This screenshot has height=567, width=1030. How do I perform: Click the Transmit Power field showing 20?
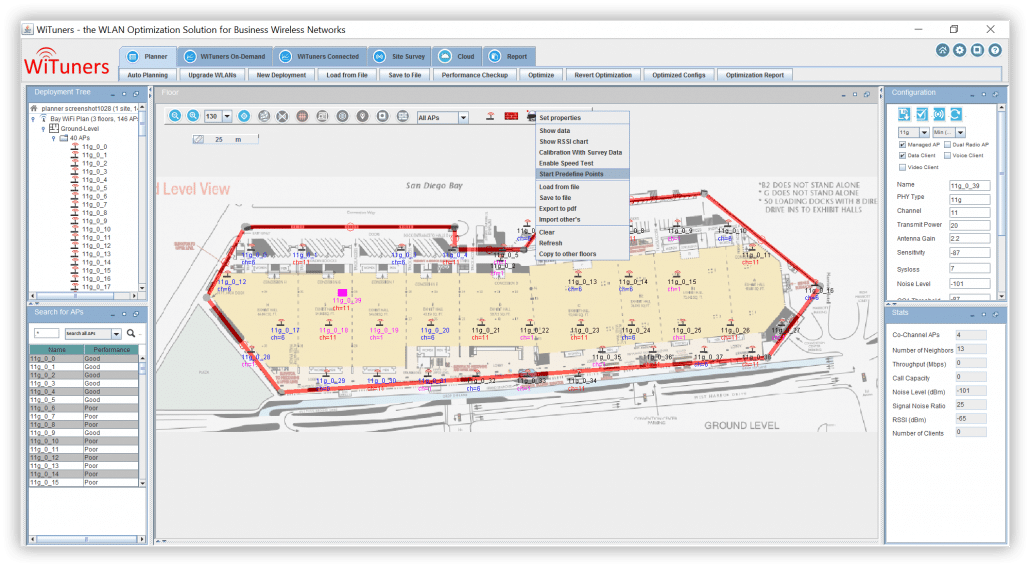(x=969, y=225)
